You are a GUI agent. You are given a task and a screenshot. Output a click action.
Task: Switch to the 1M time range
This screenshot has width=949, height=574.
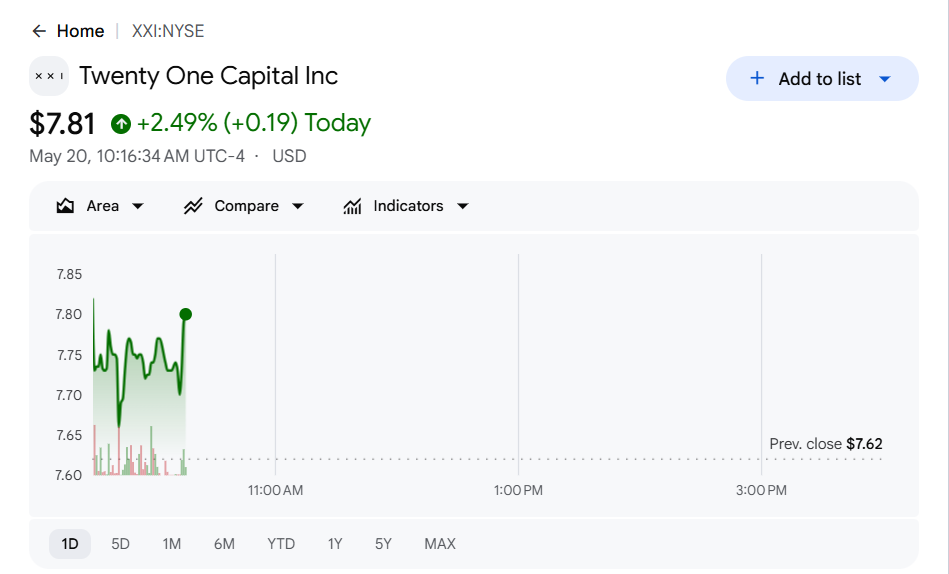point(172,544)
